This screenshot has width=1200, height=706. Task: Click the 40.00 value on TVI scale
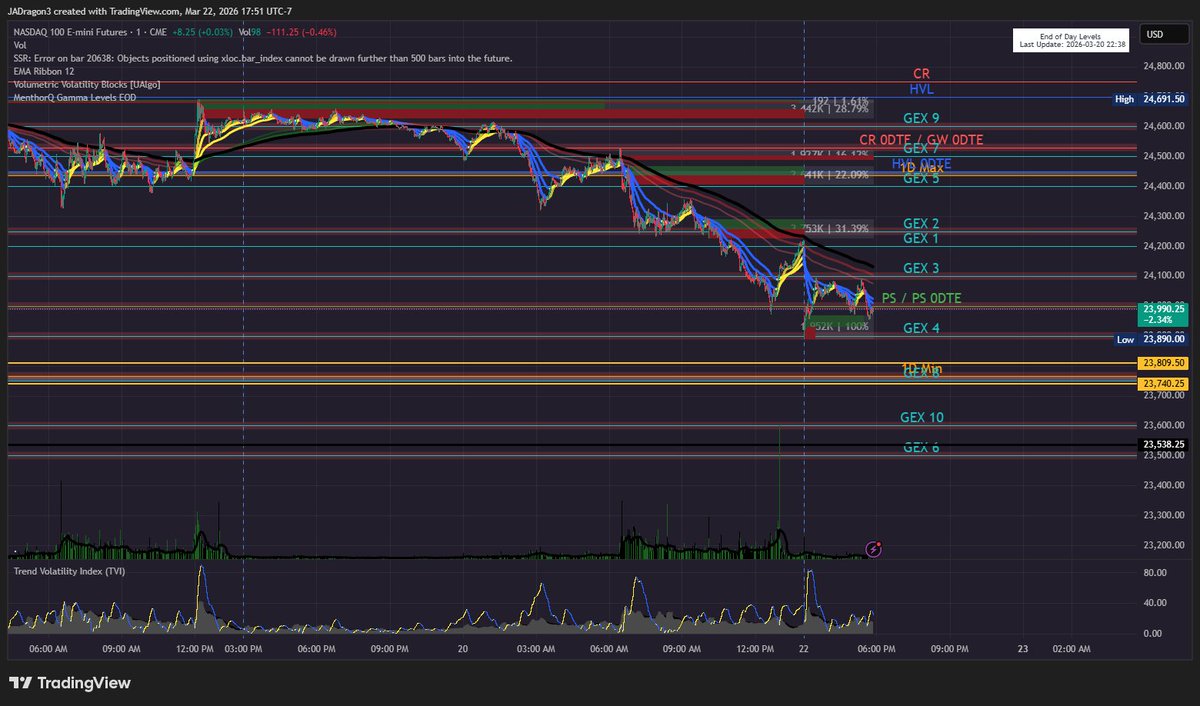click(1155, 603)
